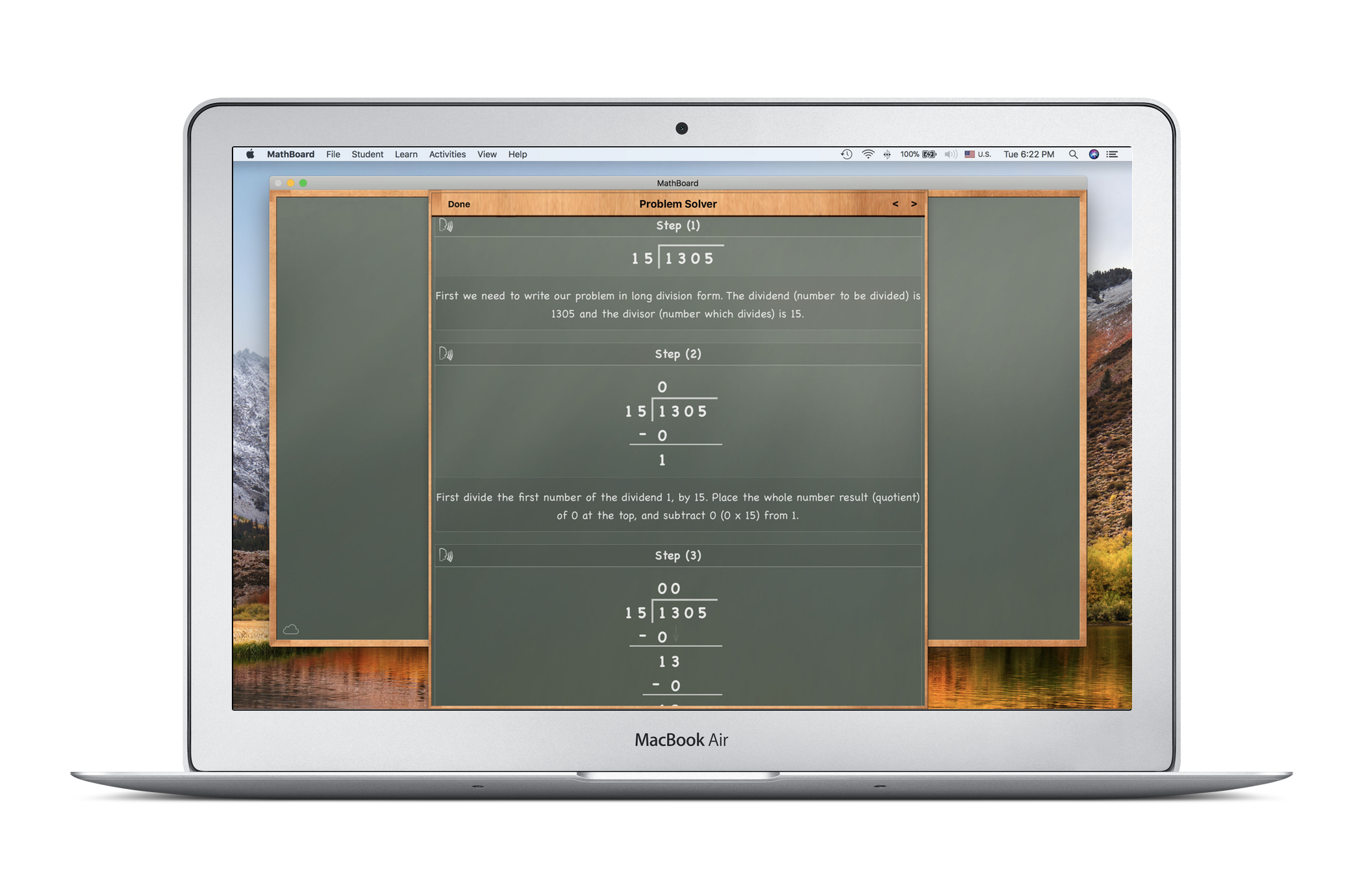
Task: Click the 13 remainder in Step (3)
Action: point(669,662)
